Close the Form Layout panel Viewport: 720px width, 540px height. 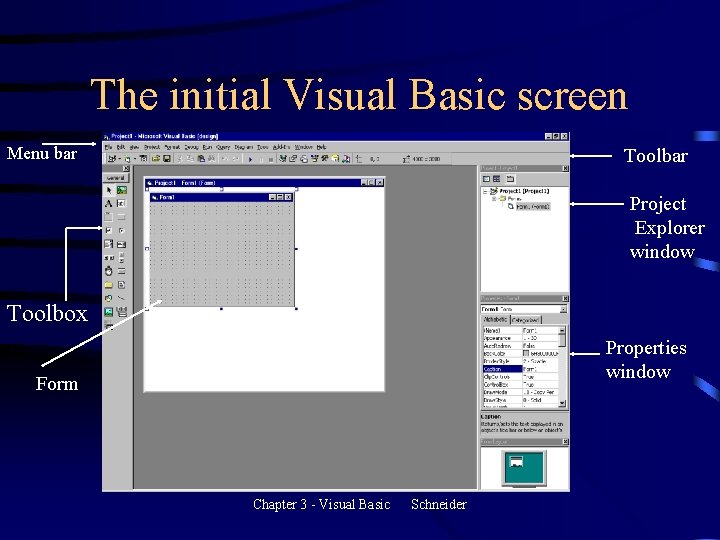565,442
